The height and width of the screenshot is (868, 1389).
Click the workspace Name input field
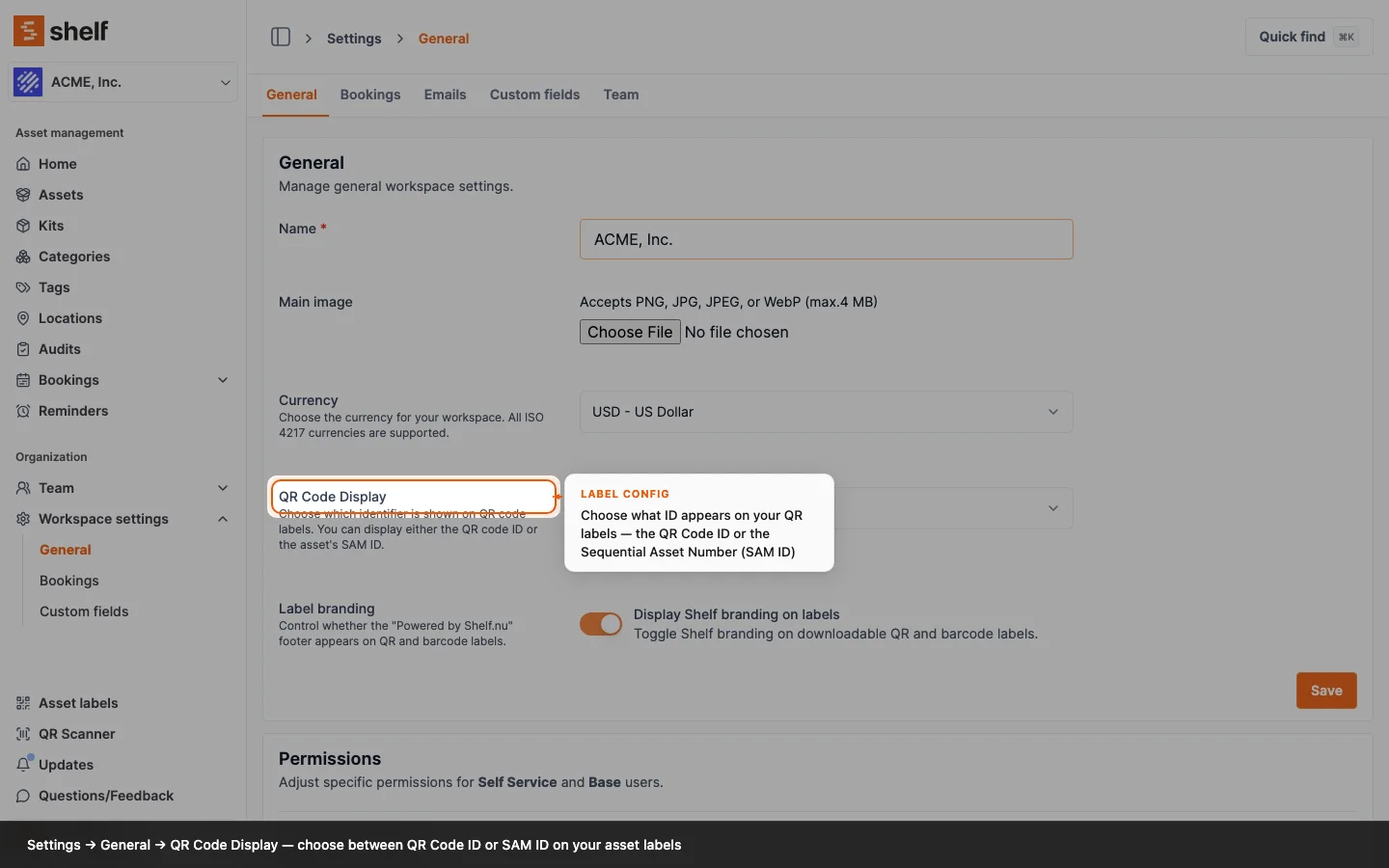pyautogui.click(x=826, y=239)
